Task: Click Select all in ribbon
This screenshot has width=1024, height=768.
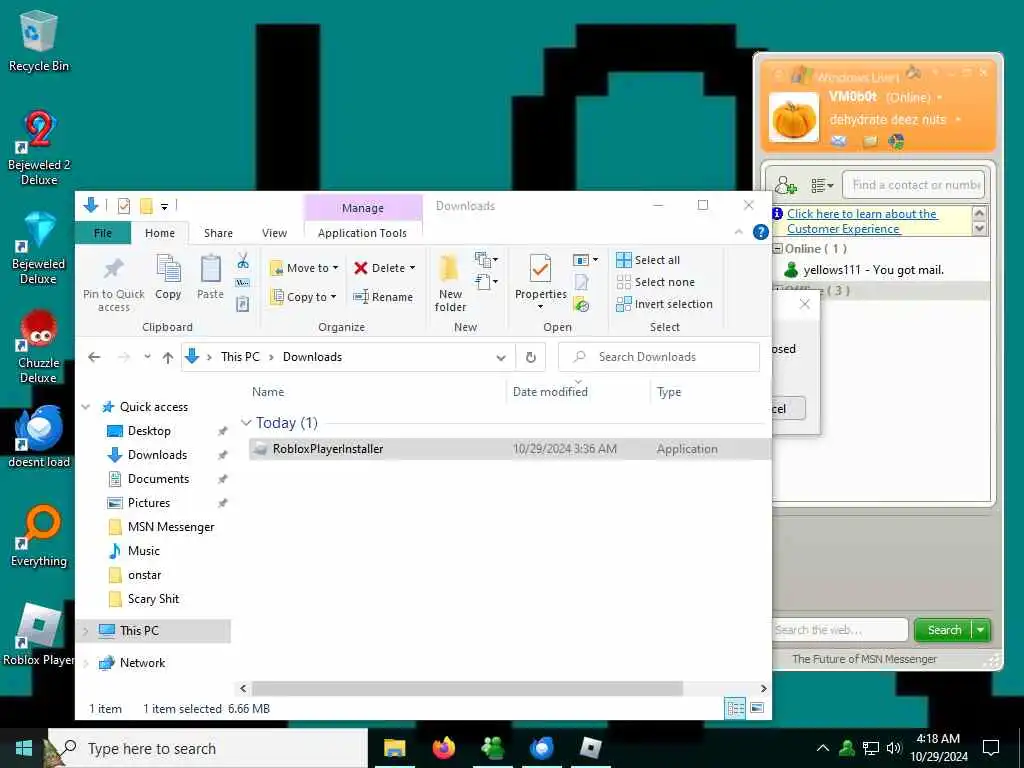Action: pos(648,260)
